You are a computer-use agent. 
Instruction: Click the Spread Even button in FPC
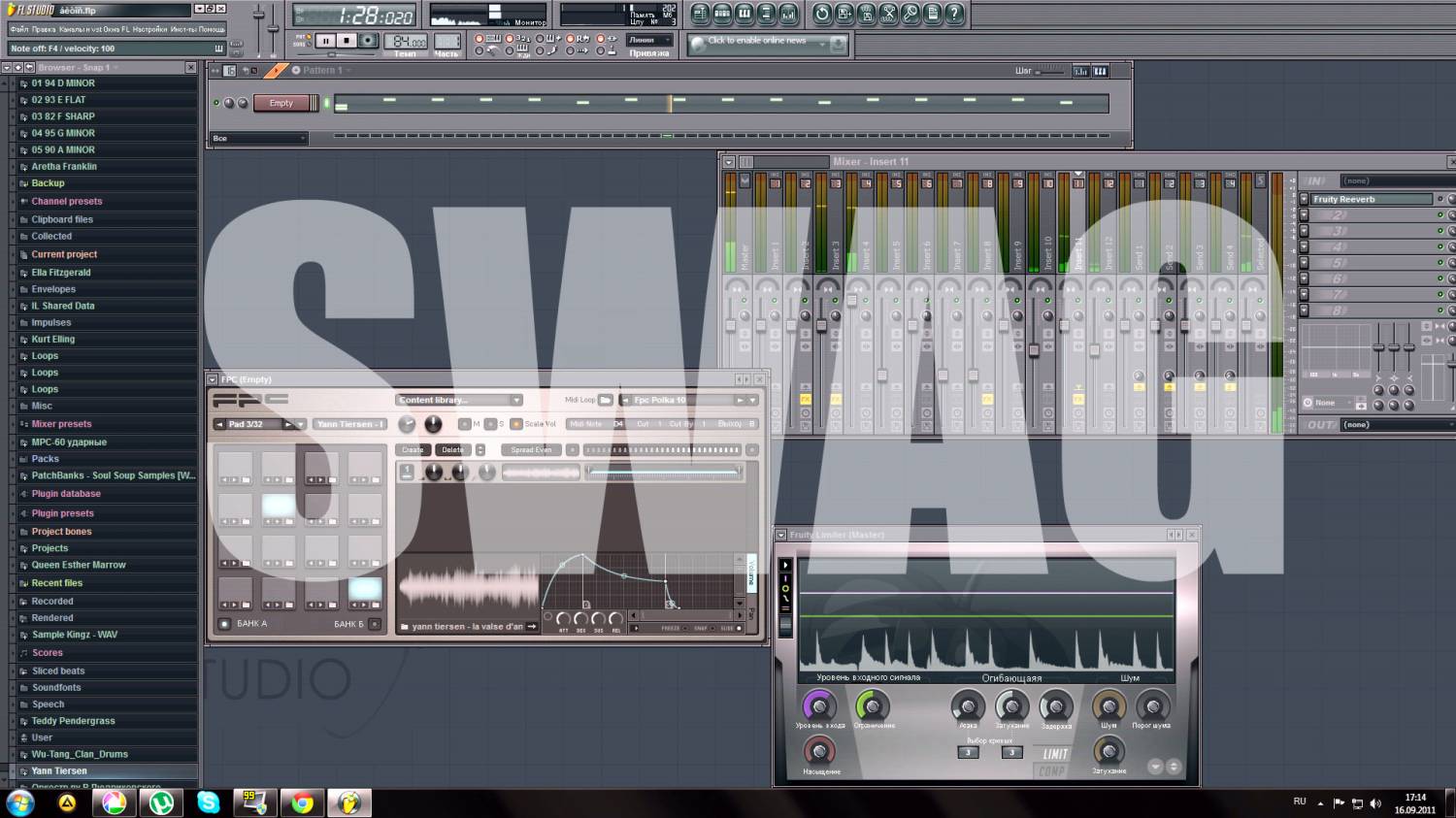(x=531, y=449)
